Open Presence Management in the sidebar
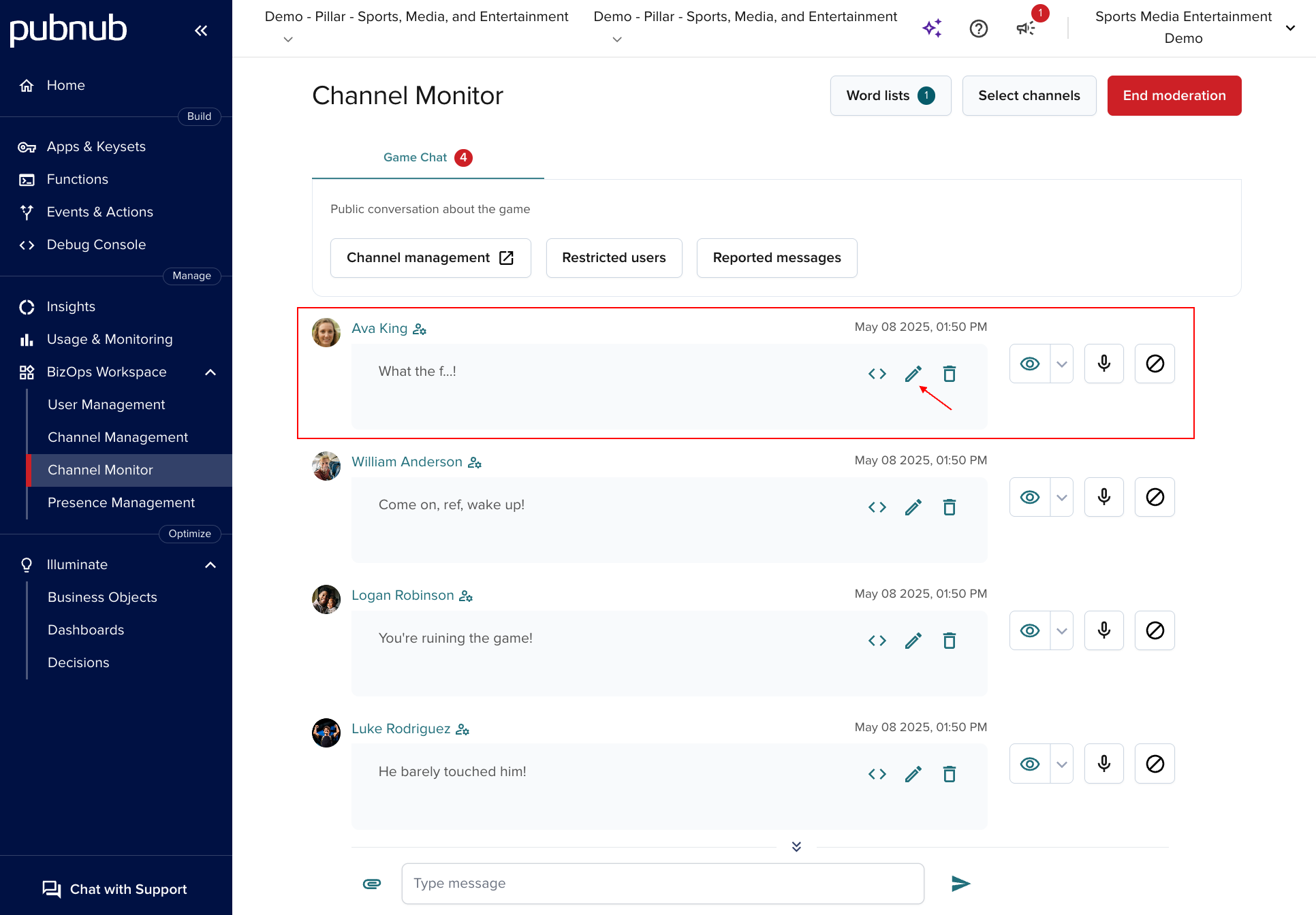 pyautogui.click(x=121, y=502)
